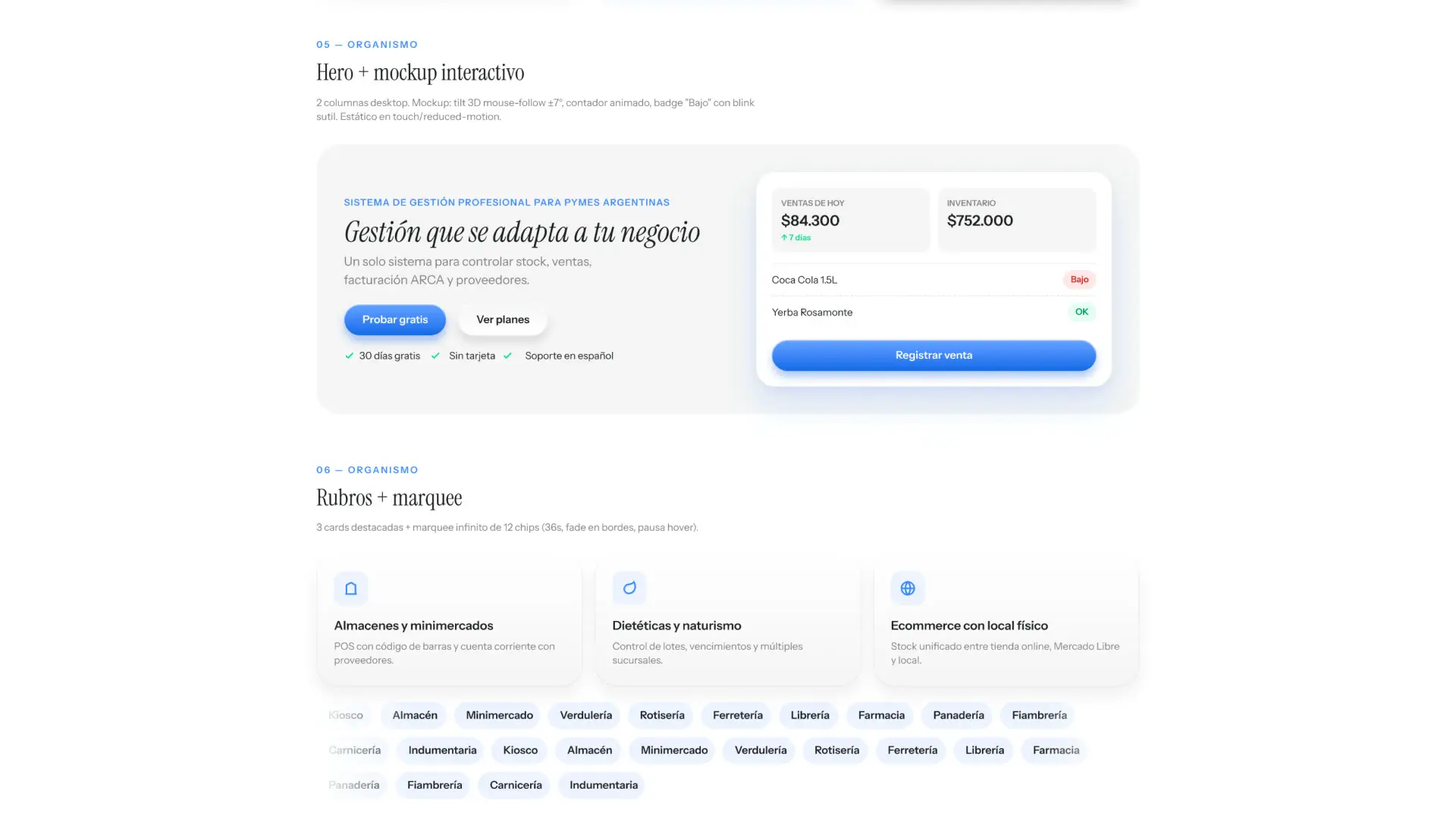Click the second-row Almacén chip
Image resolution: width=1456 pixels, height=819 pixels.
[589, 750]
